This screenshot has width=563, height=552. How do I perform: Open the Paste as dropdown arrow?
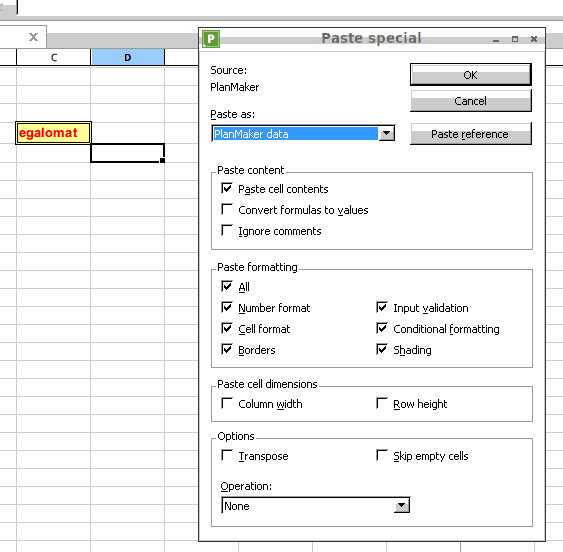[387, 134]
